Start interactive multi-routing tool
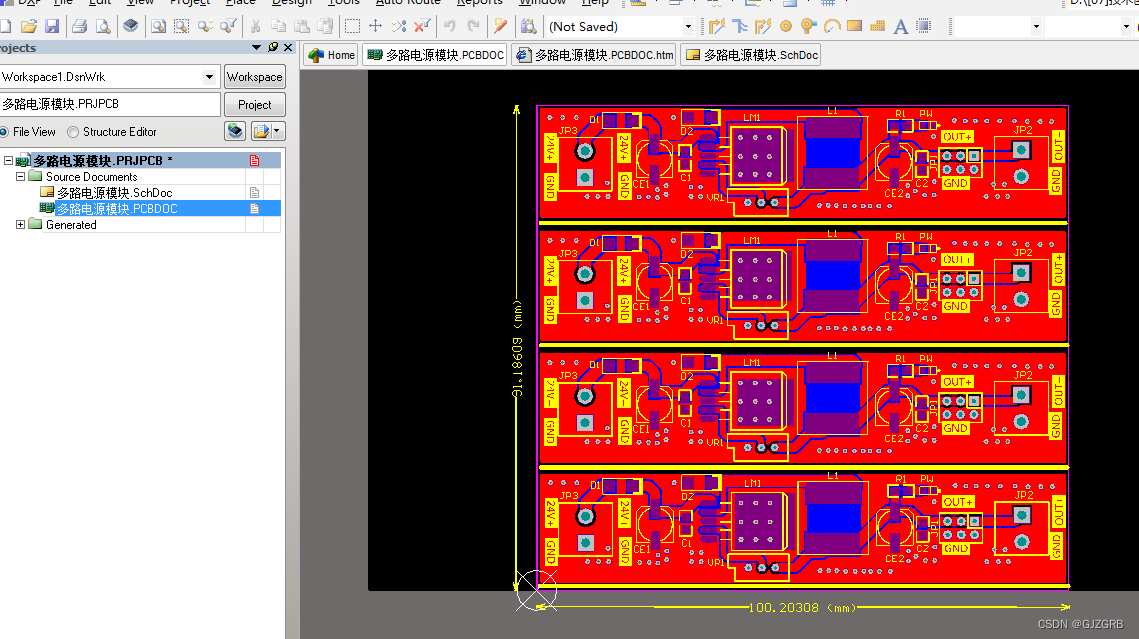1139x639 pixels. coord(739,27)
